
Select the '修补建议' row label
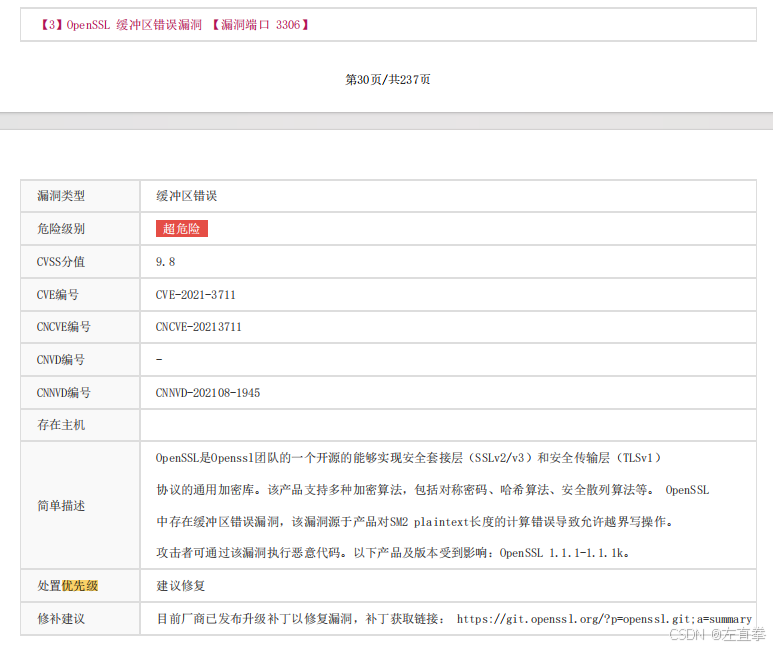pyautogui.click(x=61, y=619)
